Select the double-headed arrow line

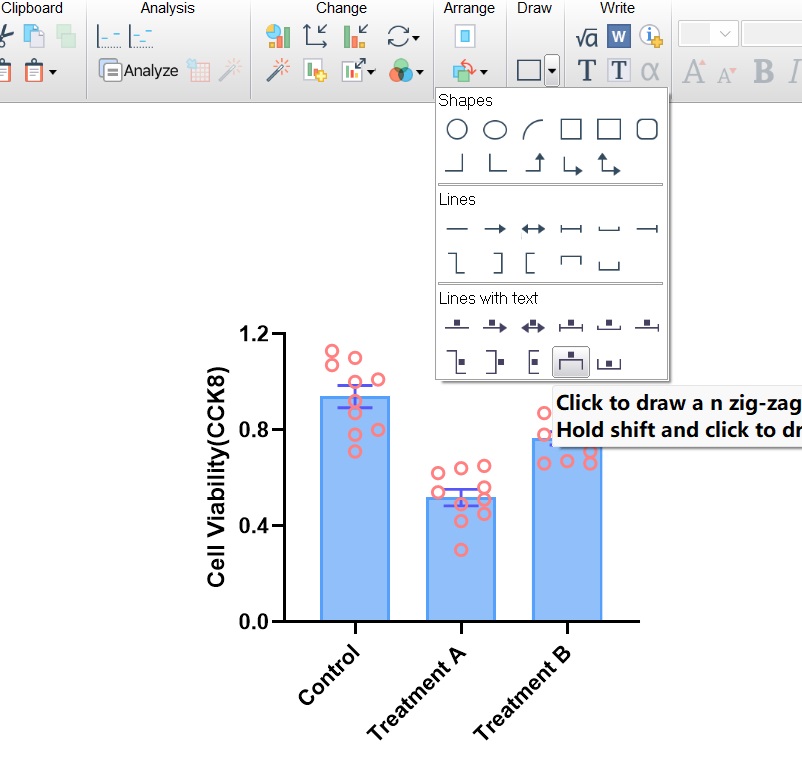[533, 229]
